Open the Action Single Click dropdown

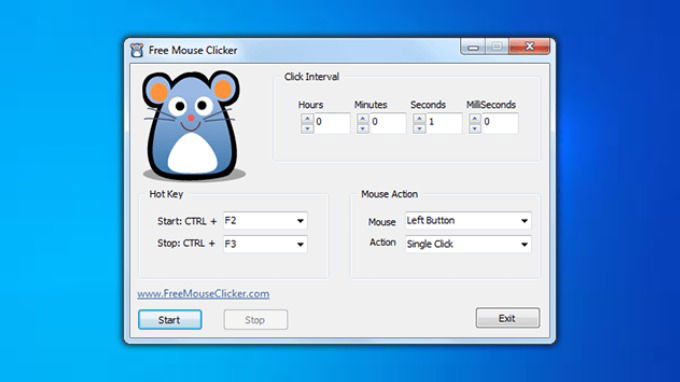468,244
